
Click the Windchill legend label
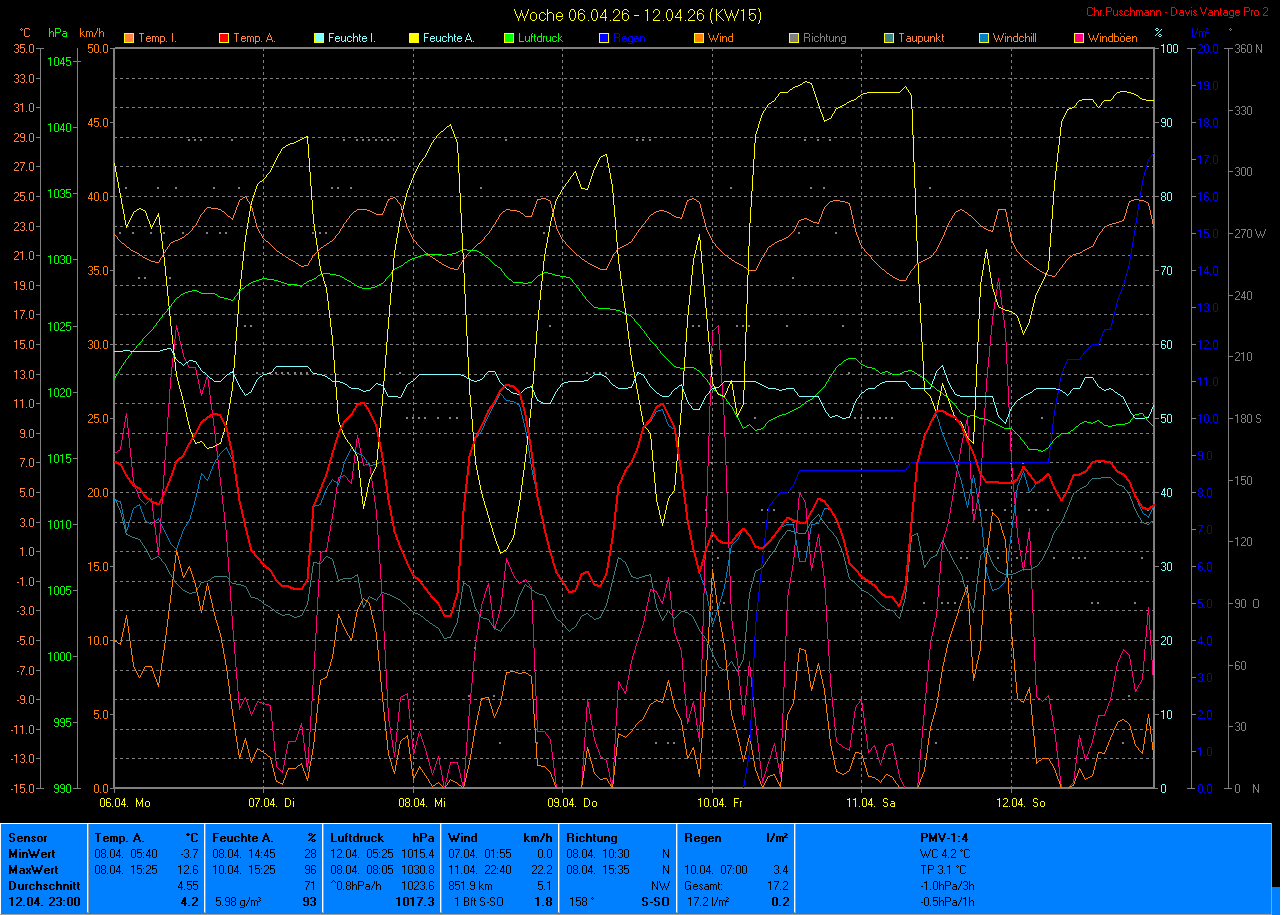point(1016,38)
